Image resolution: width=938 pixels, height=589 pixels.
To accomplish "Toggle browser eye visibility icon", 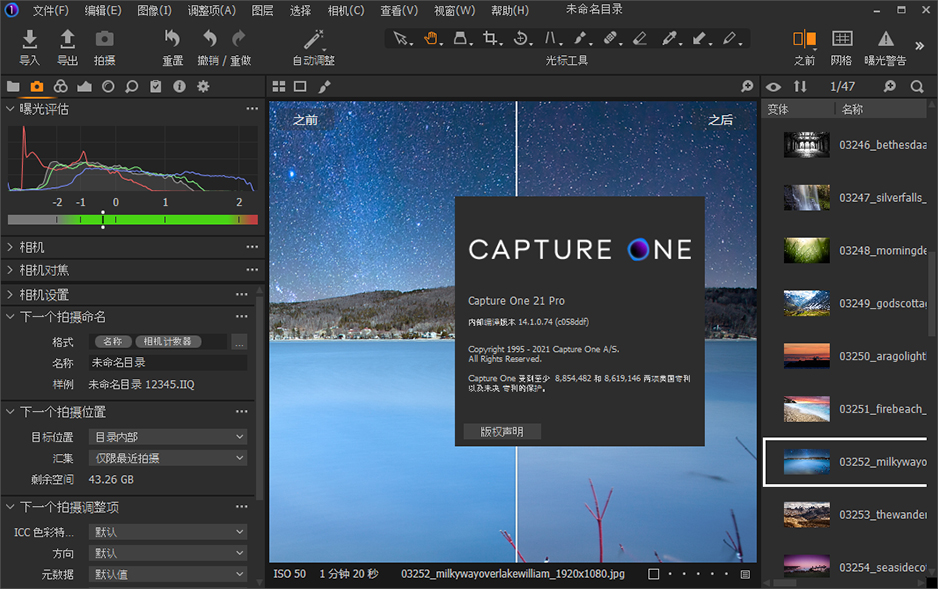I will [773, 87].
